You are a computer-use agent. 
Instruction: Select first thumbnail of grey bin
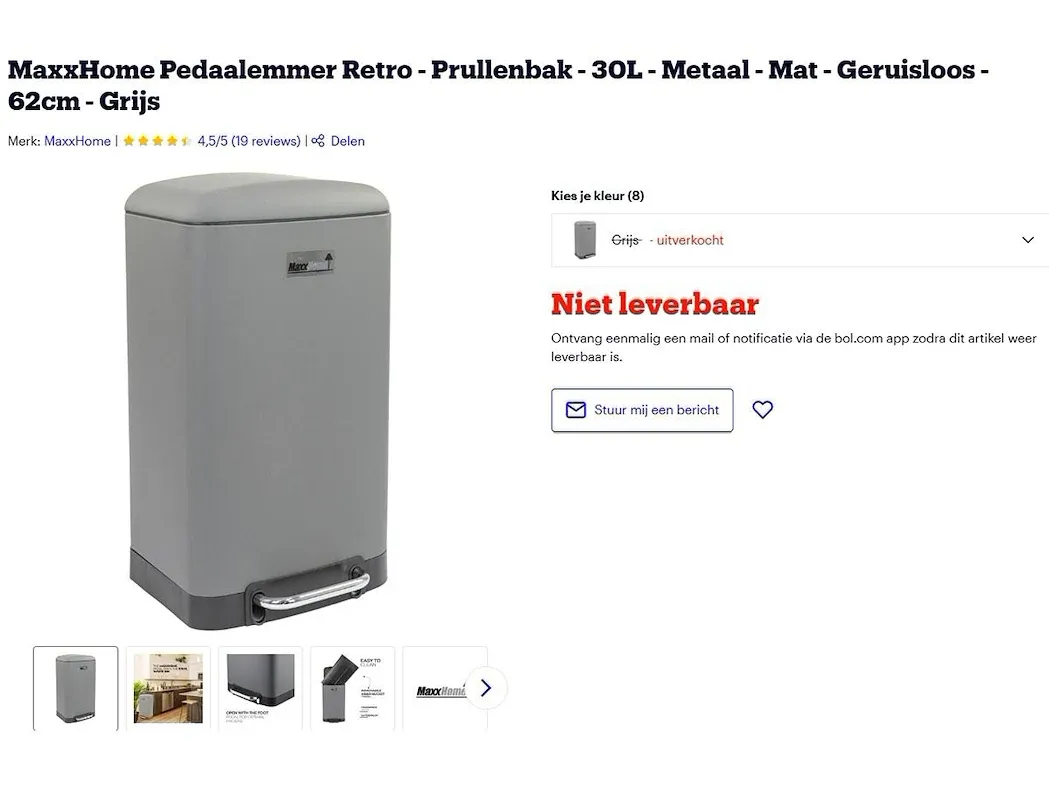[x=76, y=689]
